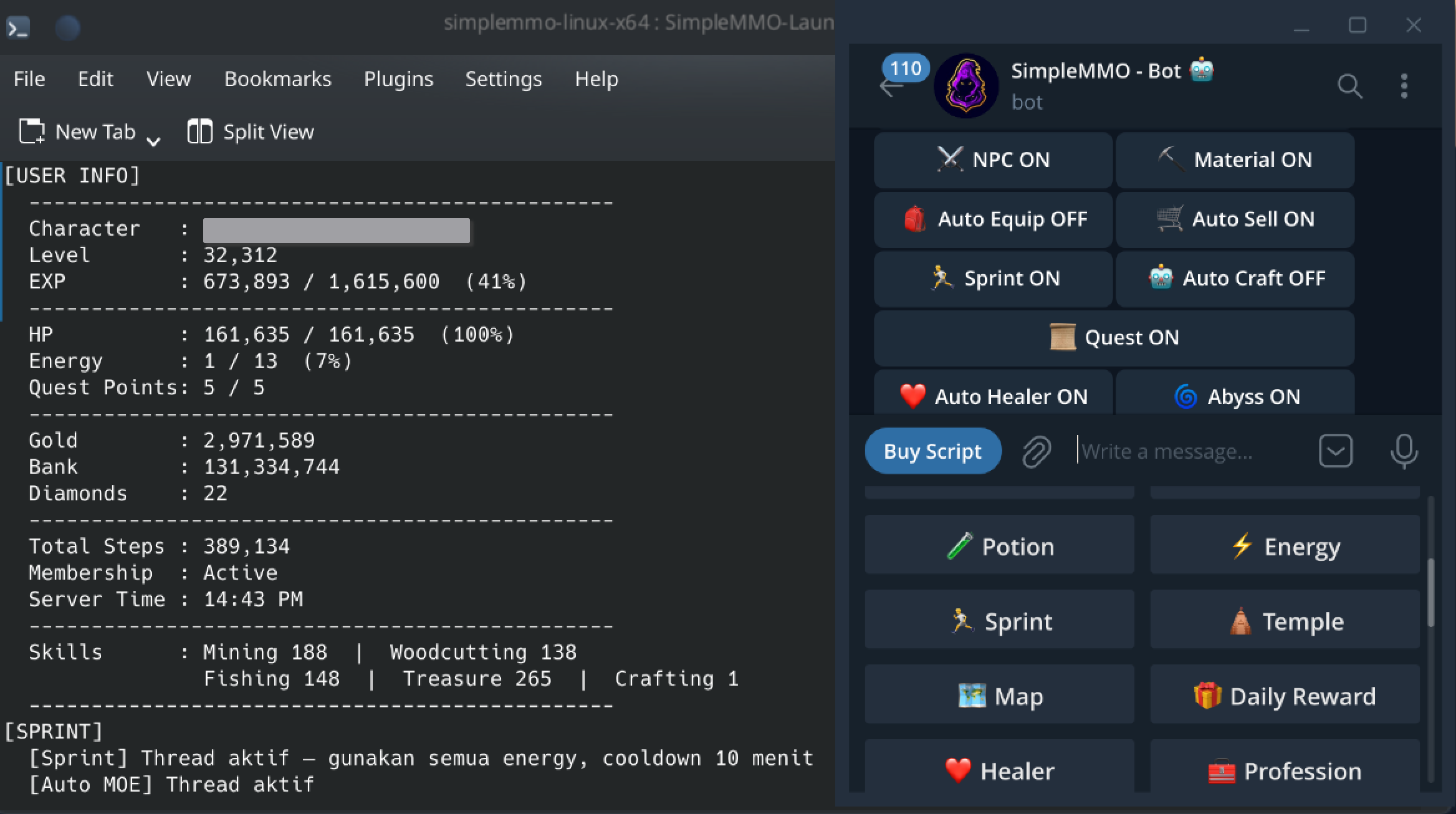1456x814 pixels.
Task: Click the Profession keyboard button
Action: 1285,767
